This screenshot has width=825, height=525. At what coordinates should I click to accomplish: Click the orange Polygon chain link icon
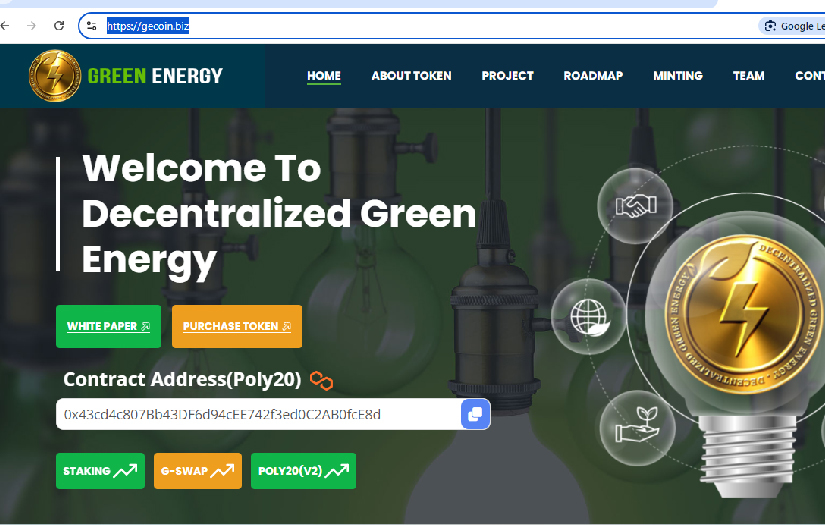click(x=320, y=380)
